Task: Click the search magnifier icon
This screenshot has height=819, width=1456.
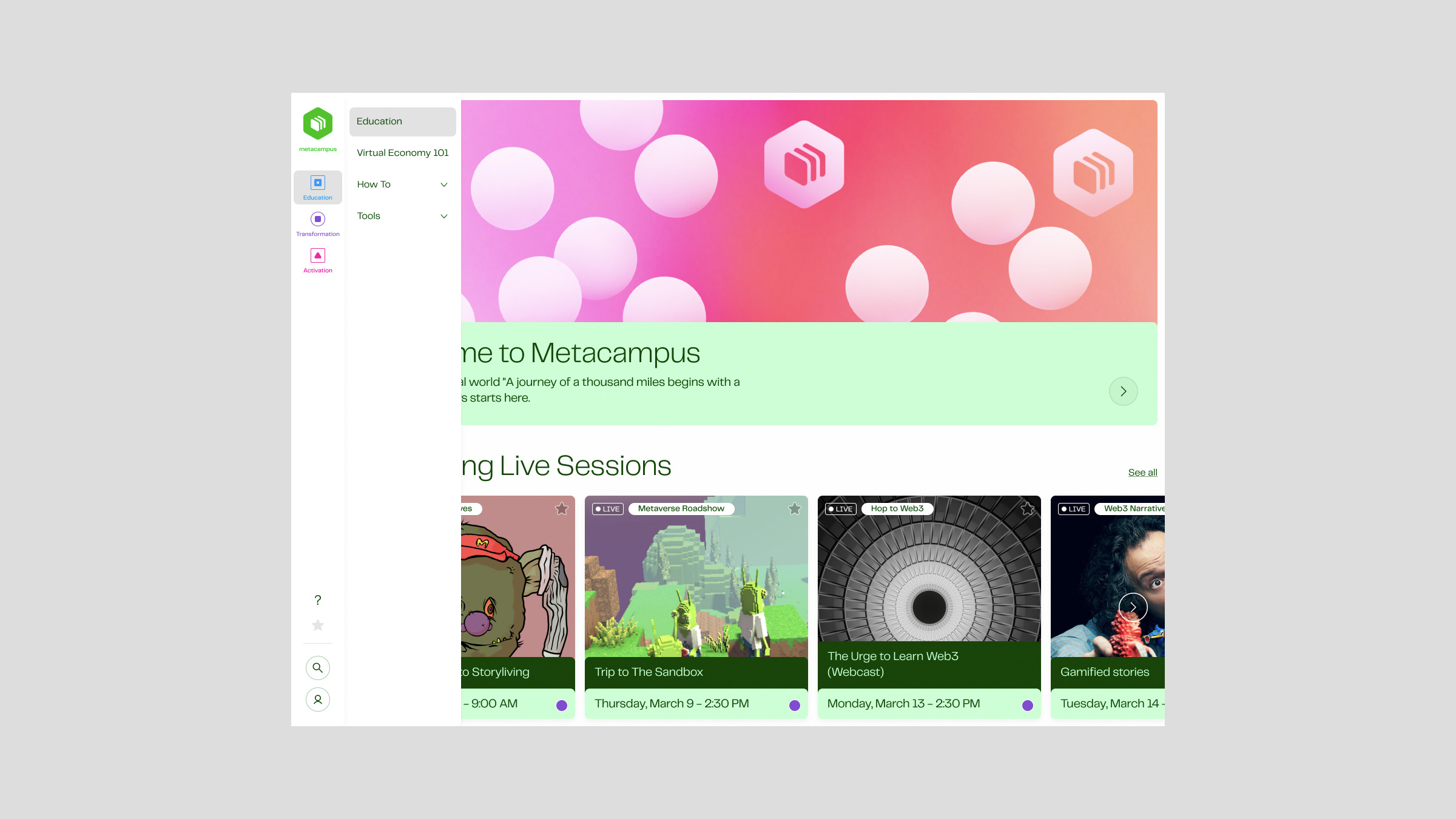Action: [x=318, y=668]
